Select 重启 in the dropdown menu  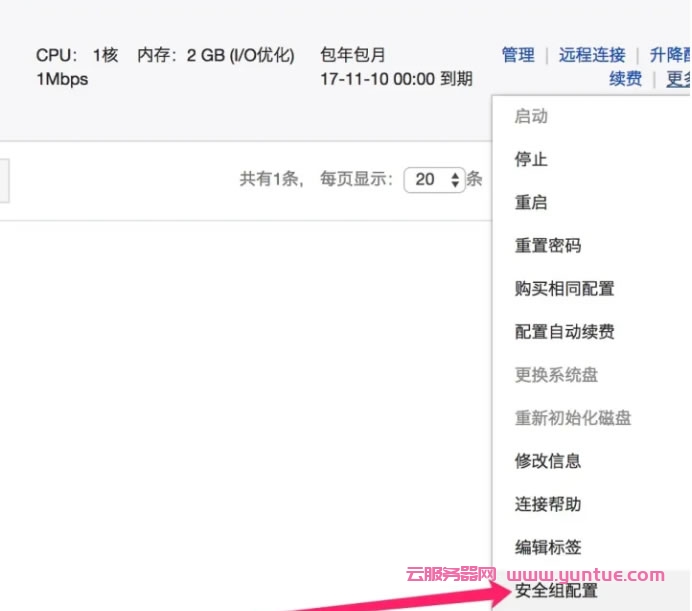pyautogui.click(x=531, y=202)
